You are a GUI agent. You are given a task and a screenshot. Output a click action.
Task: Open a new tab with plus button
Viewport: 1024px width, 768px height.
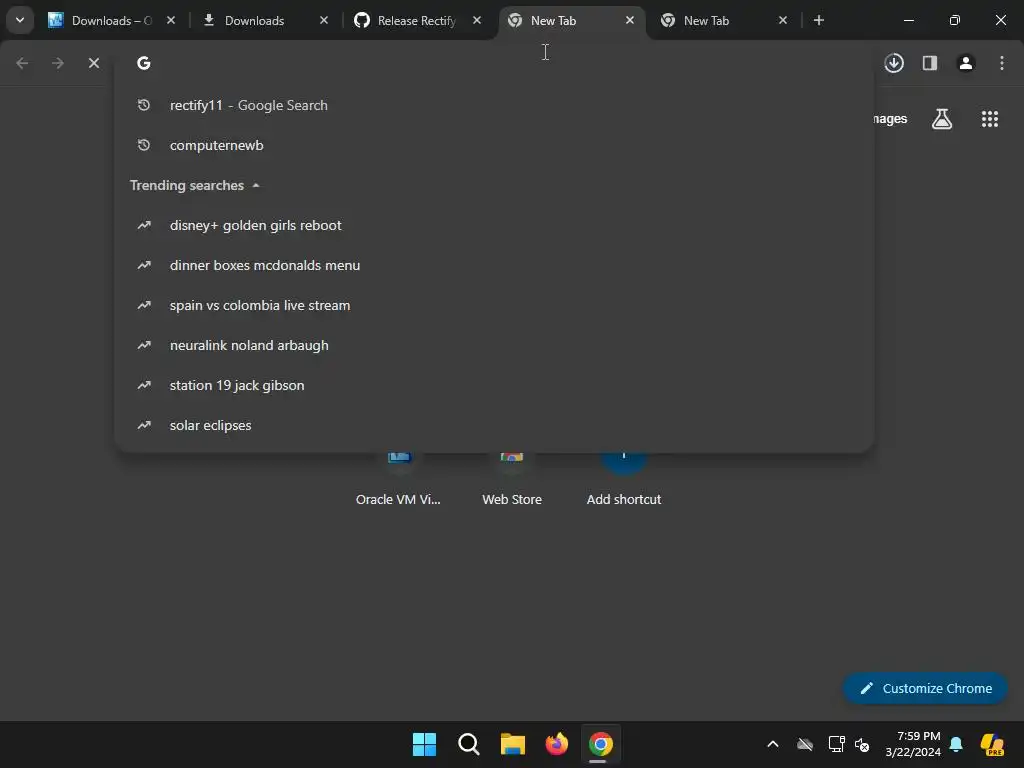(x=819, y=20)
